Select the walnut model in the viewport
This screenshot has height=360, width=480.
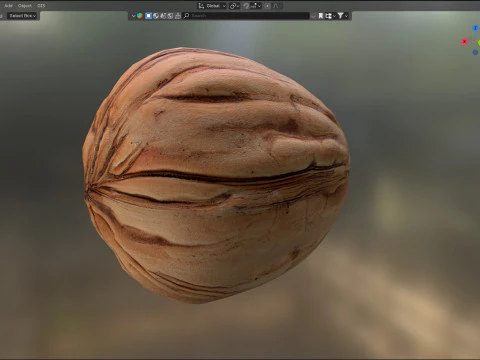point(216,175)
